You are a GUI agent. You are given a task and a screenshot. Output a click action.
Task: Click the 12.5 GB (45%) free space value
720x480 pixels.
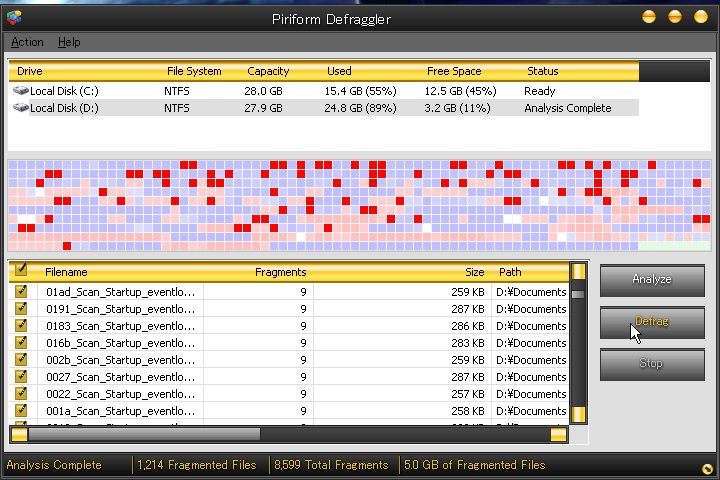click(460, 91)
